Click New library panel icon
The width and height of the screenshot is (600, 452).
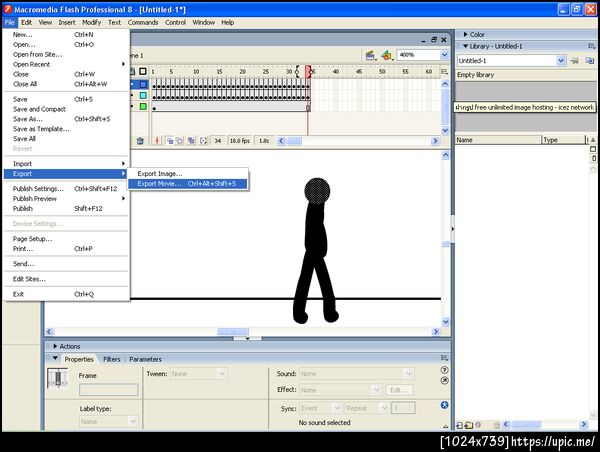point(590,60)
